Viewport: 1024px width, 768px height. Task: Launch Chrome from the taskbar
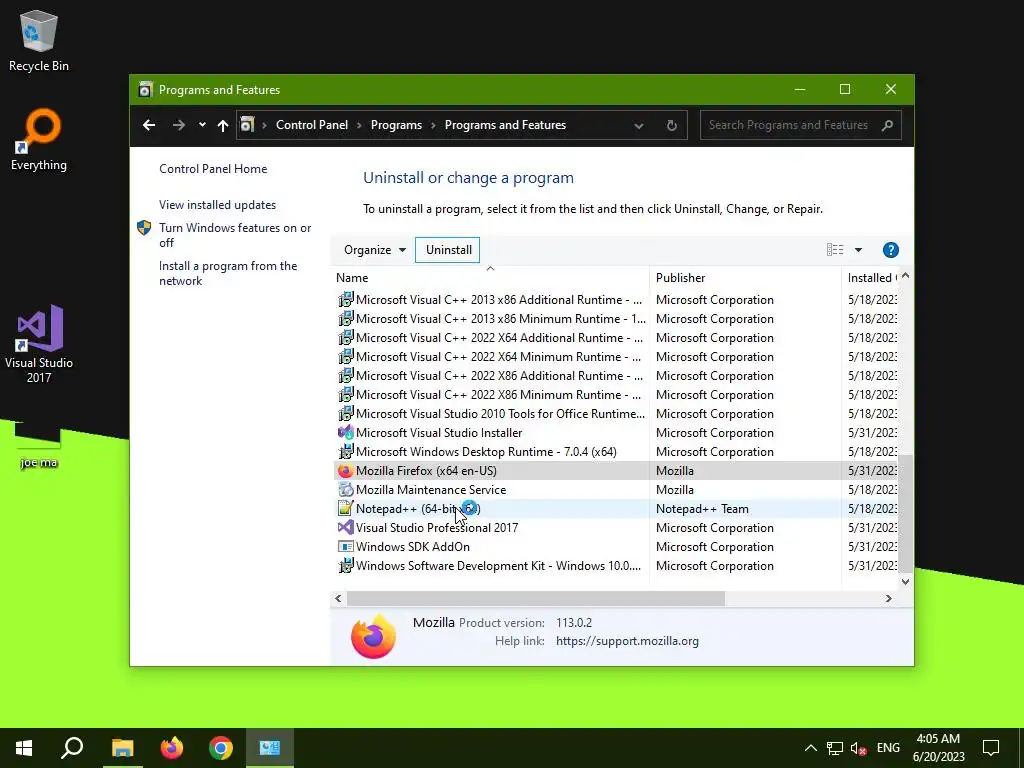point(221,748)
